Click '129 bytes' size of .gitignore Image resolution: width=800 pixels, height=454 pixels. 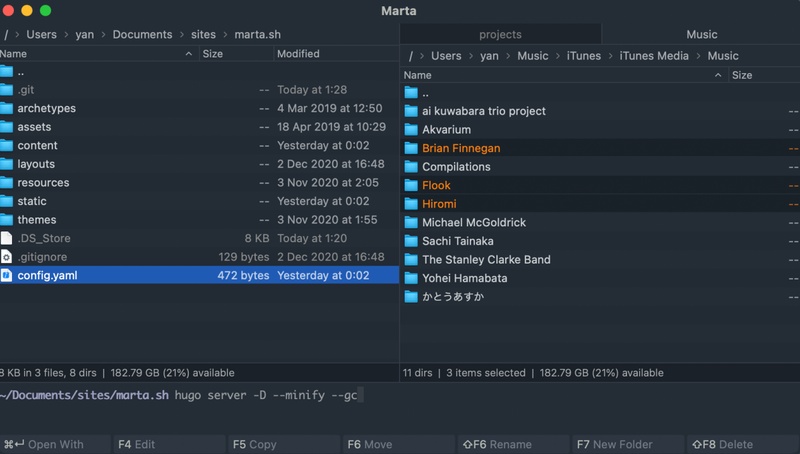pyautogui.click(x=244, y=257)
